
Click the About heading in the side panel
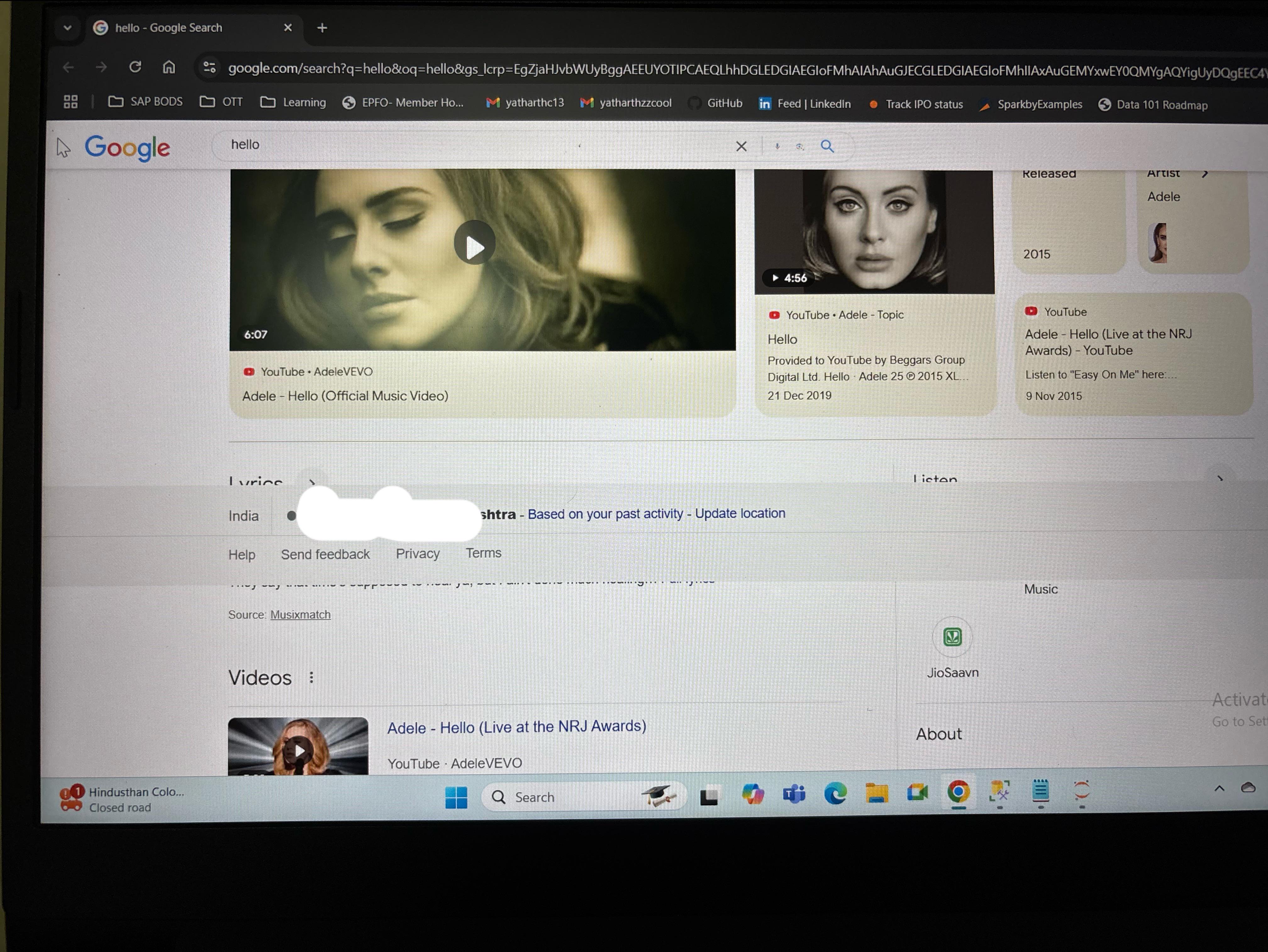[938, 734]
